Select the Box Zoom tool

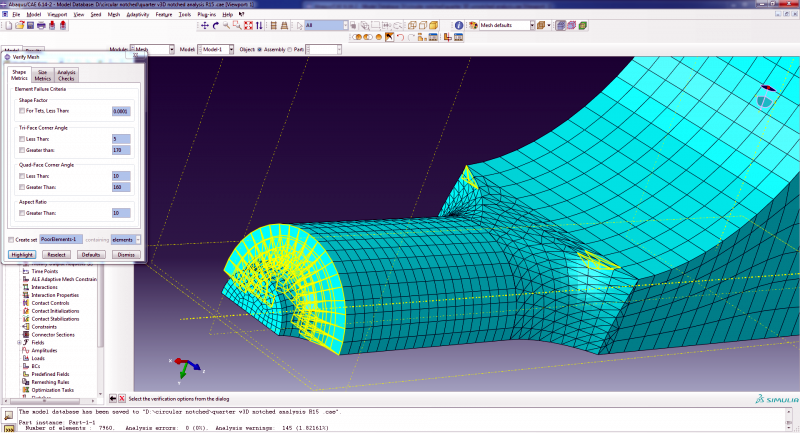237,26
